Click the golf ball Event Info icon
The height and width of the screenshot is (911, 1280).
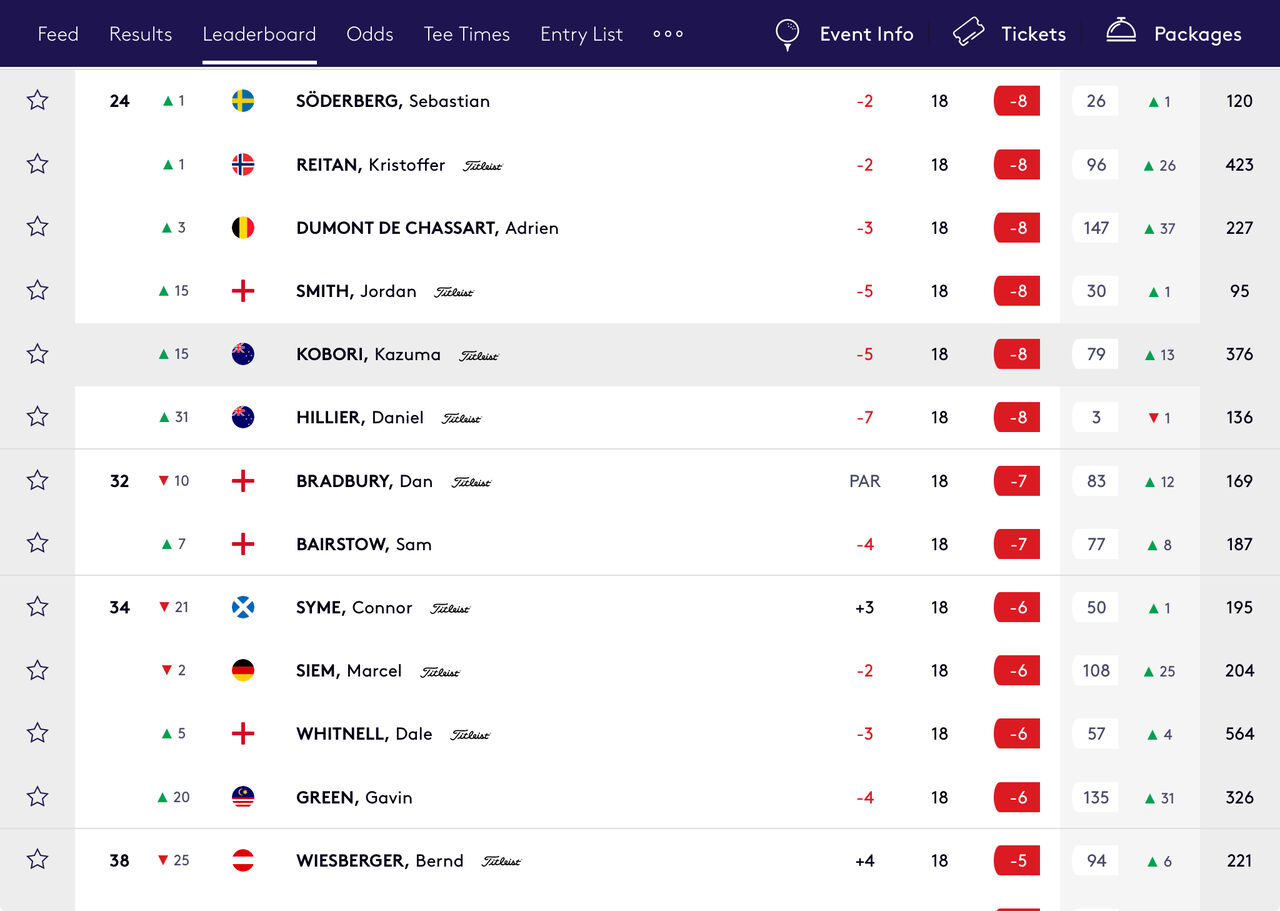[788, 34]
